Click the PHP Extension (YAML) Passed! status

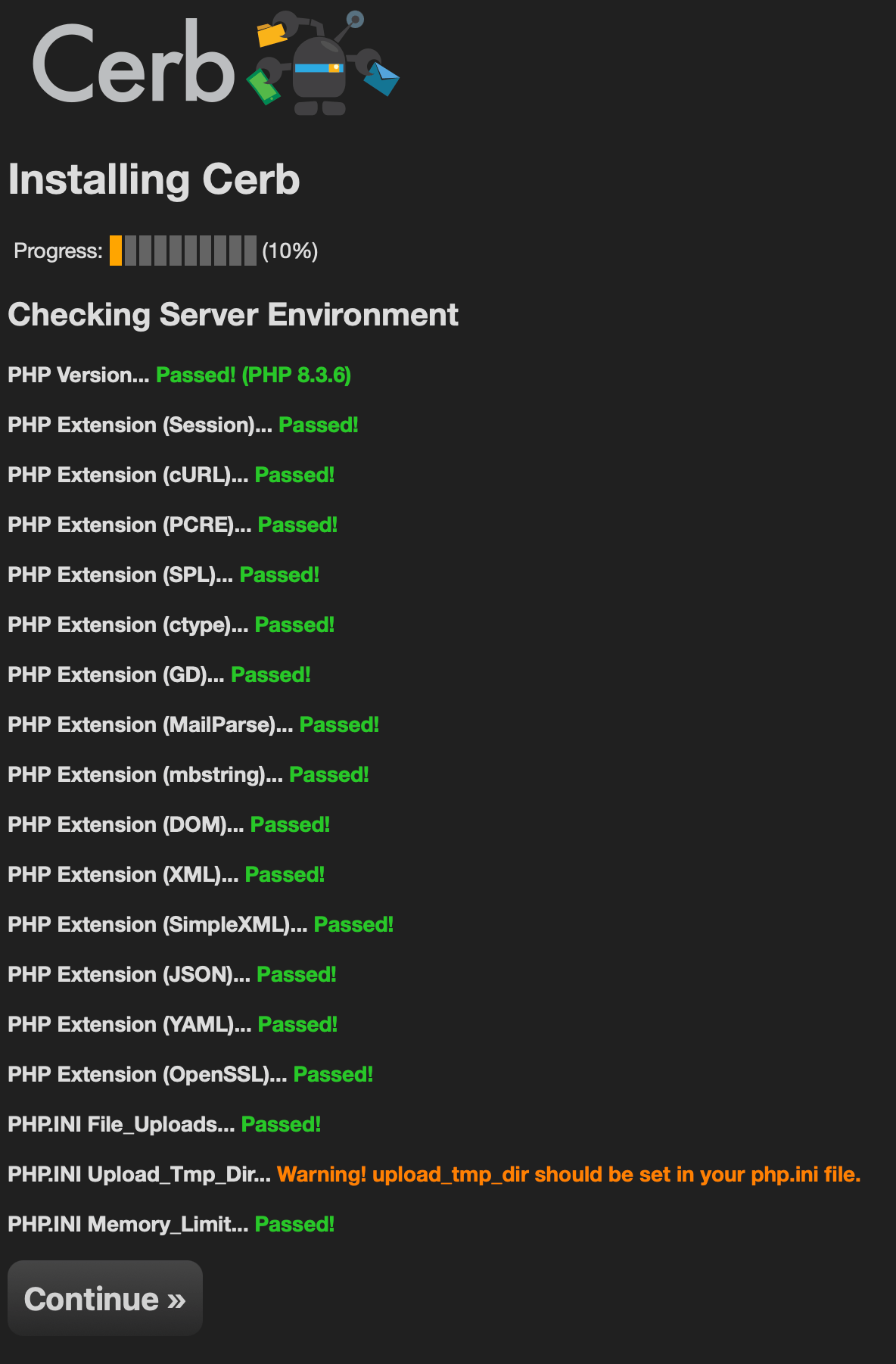tap(297, 1024)
